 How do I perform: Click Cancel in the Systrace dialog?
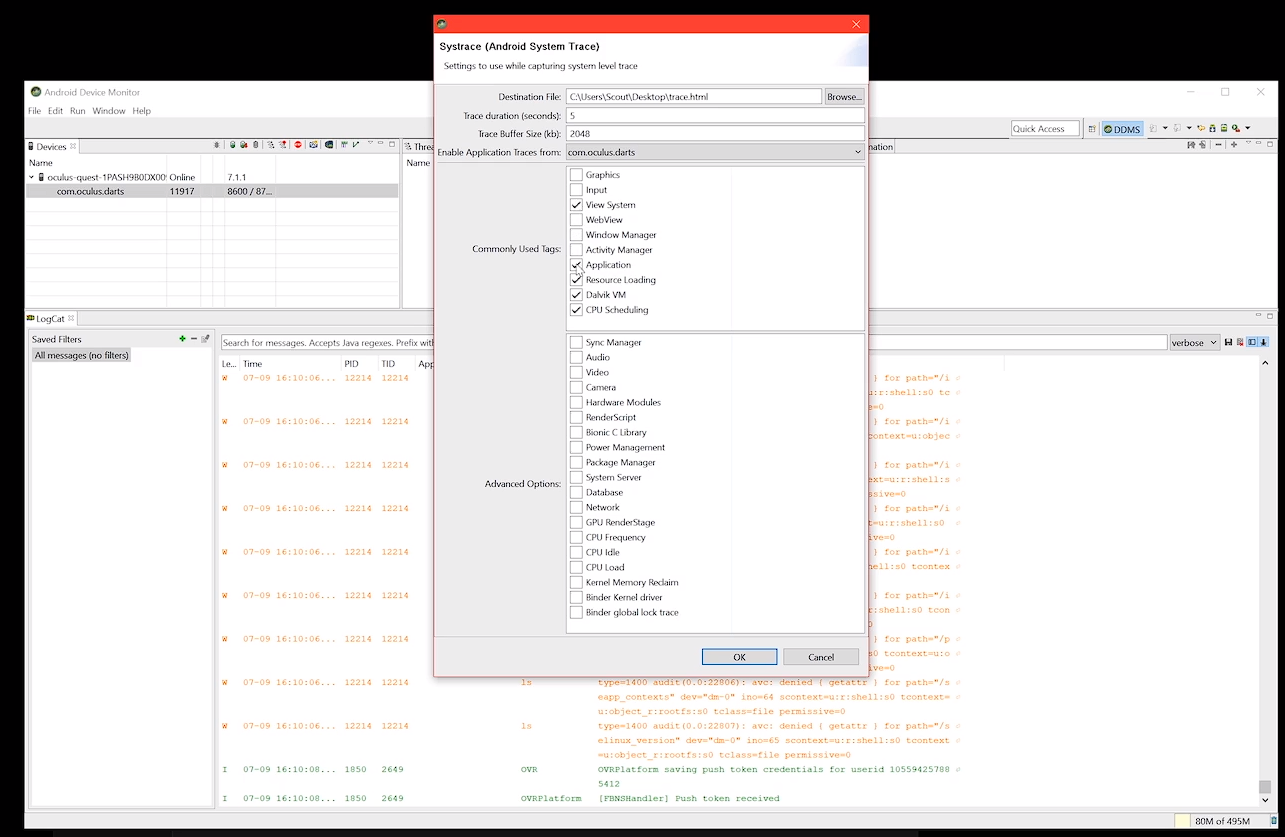821,657
